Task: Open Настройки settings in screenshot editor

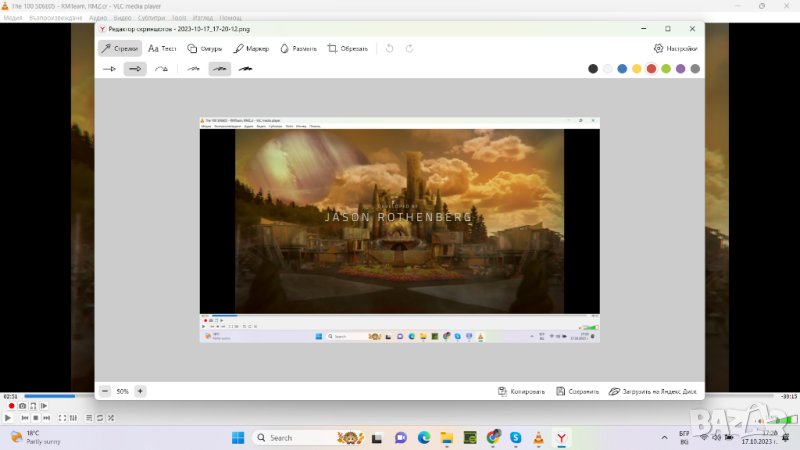Action: (x=676, y=48)
